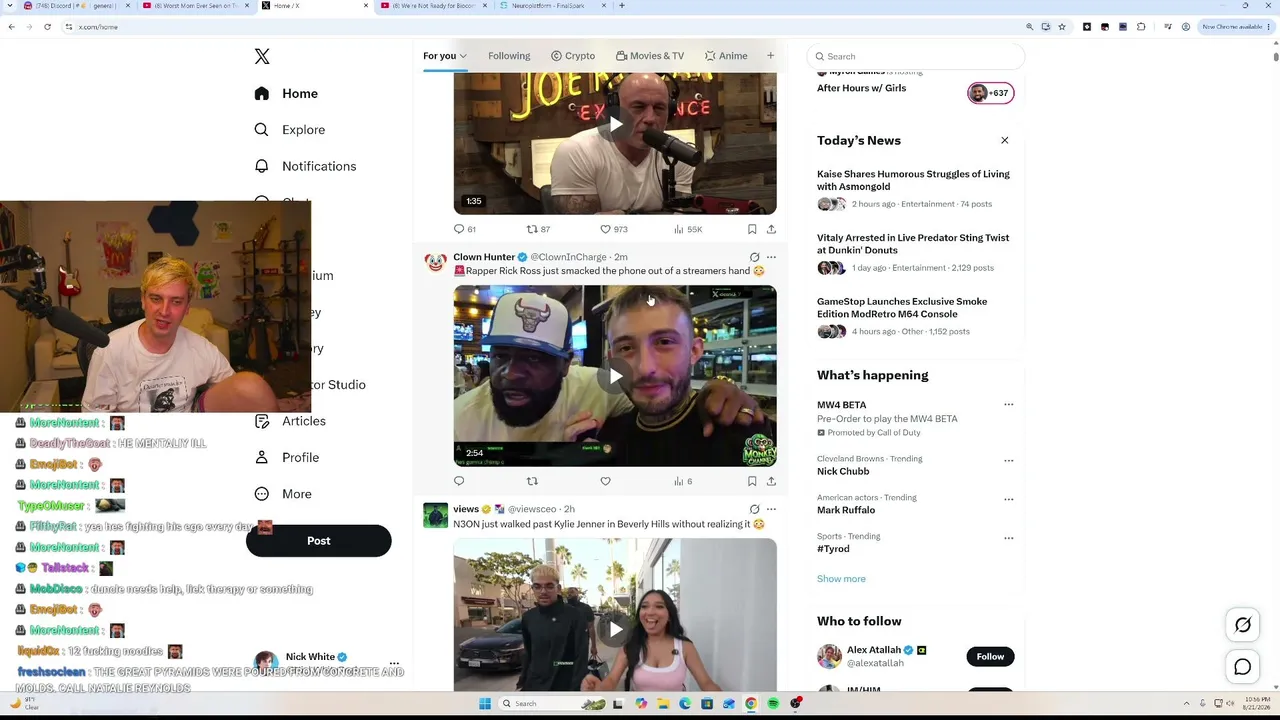This screenshot has width=1280, height=720.
Task: Like Clown Hunter's Rick Ross post
Action: (605, 481)
